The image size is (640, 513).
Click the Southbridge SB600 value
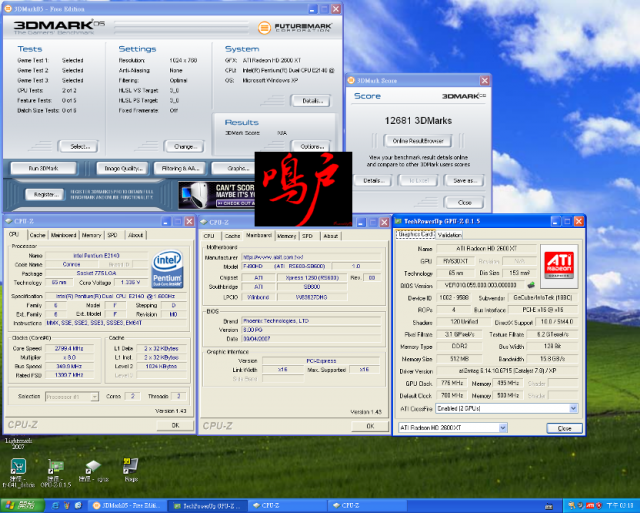click(312, 287)
